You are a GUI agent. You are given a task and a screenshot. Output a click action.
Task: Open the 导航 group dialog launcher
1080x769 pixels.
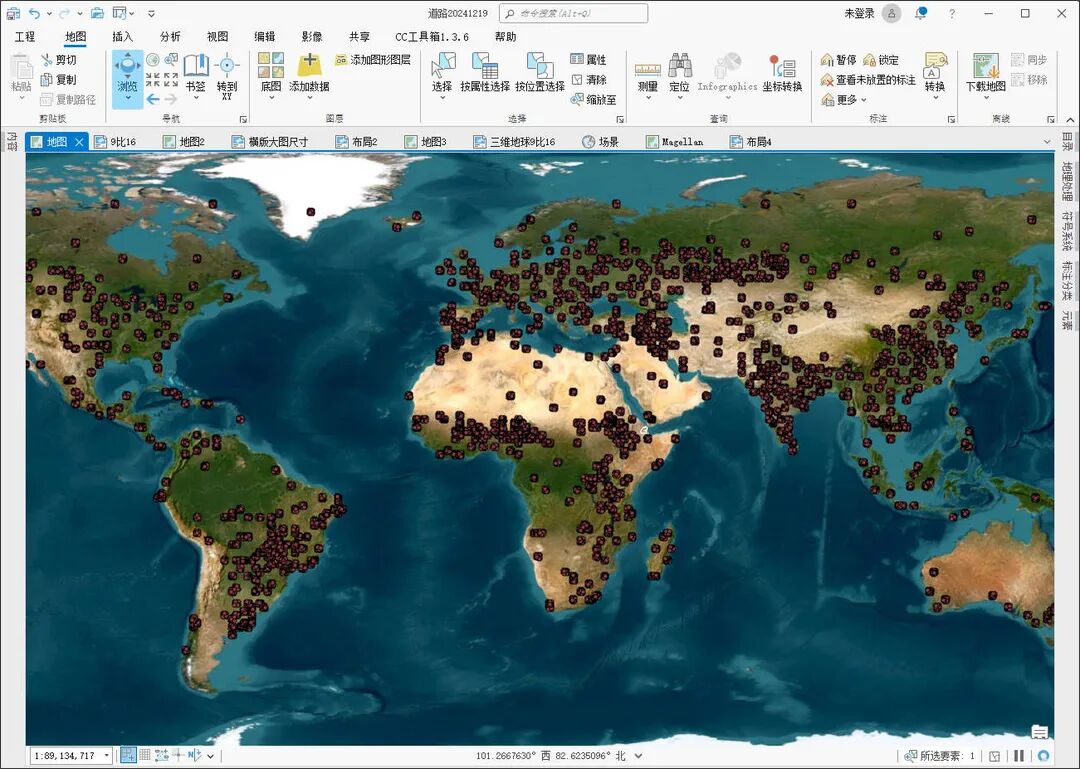242,119
